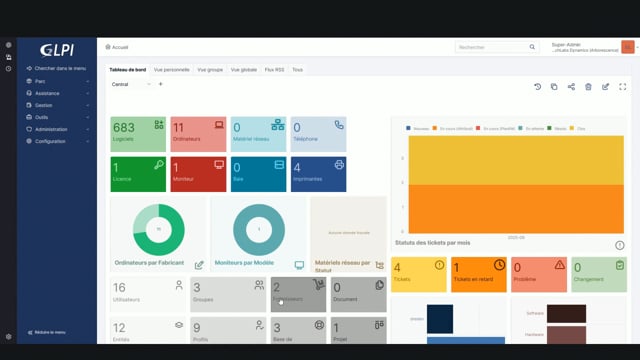Click the duplicate dashboard icon

(x=554, y=87)
